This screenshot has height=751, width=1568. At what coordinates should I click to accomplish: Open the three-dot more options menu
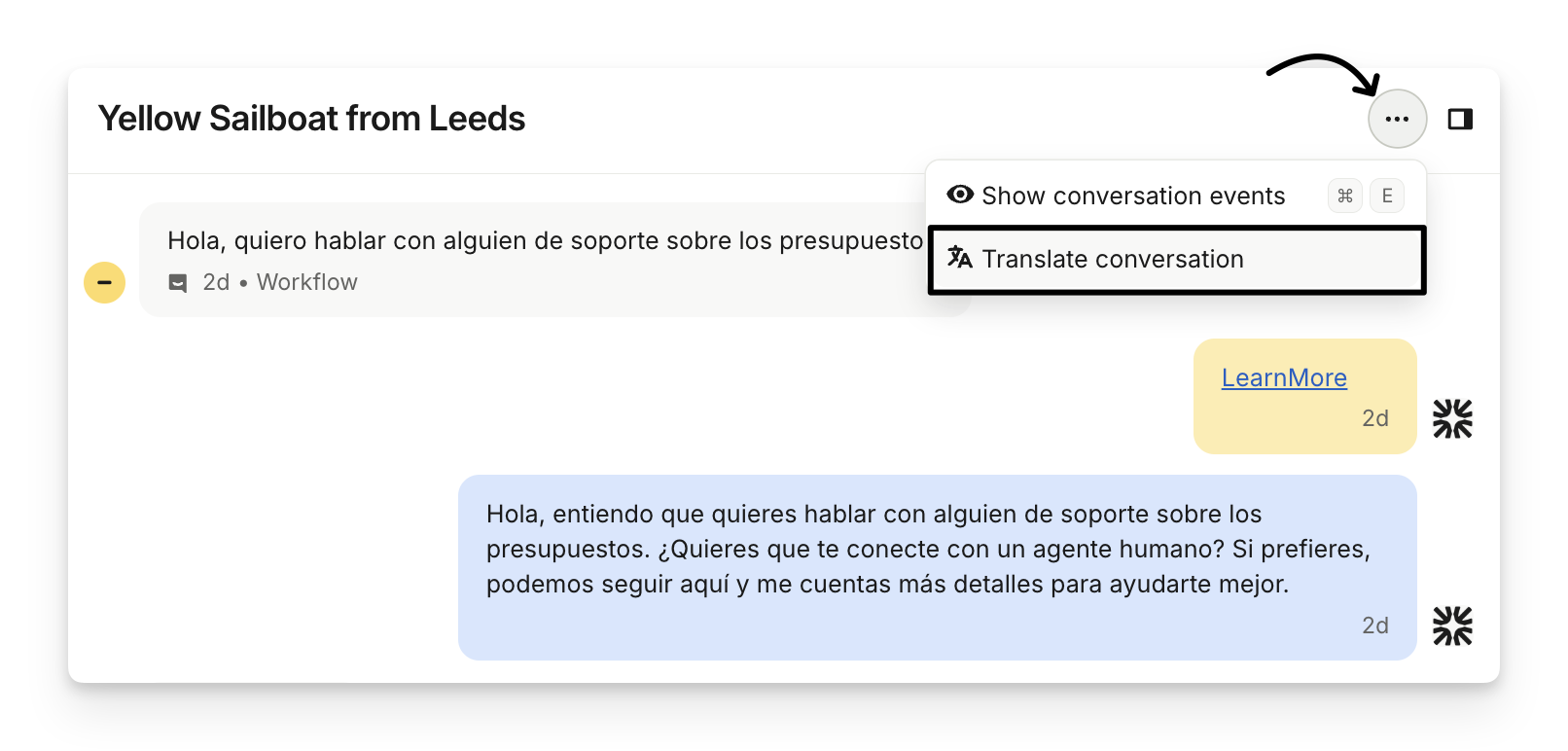tap(1397, 119)
